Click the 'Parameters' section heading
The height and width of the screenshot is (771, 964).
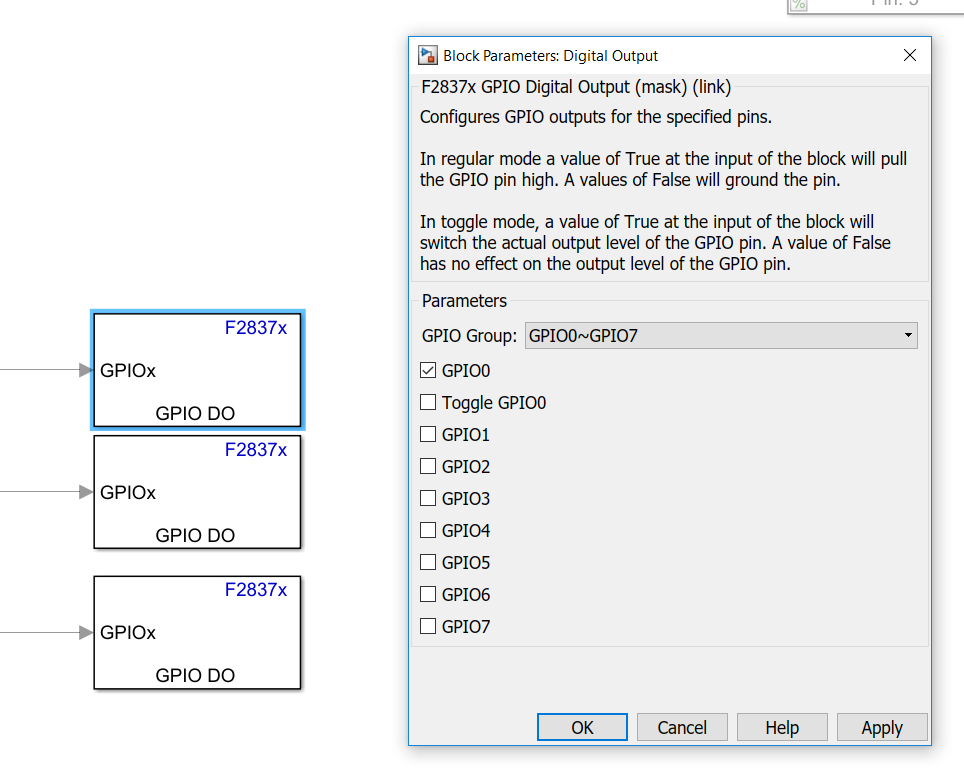(464, 301)
